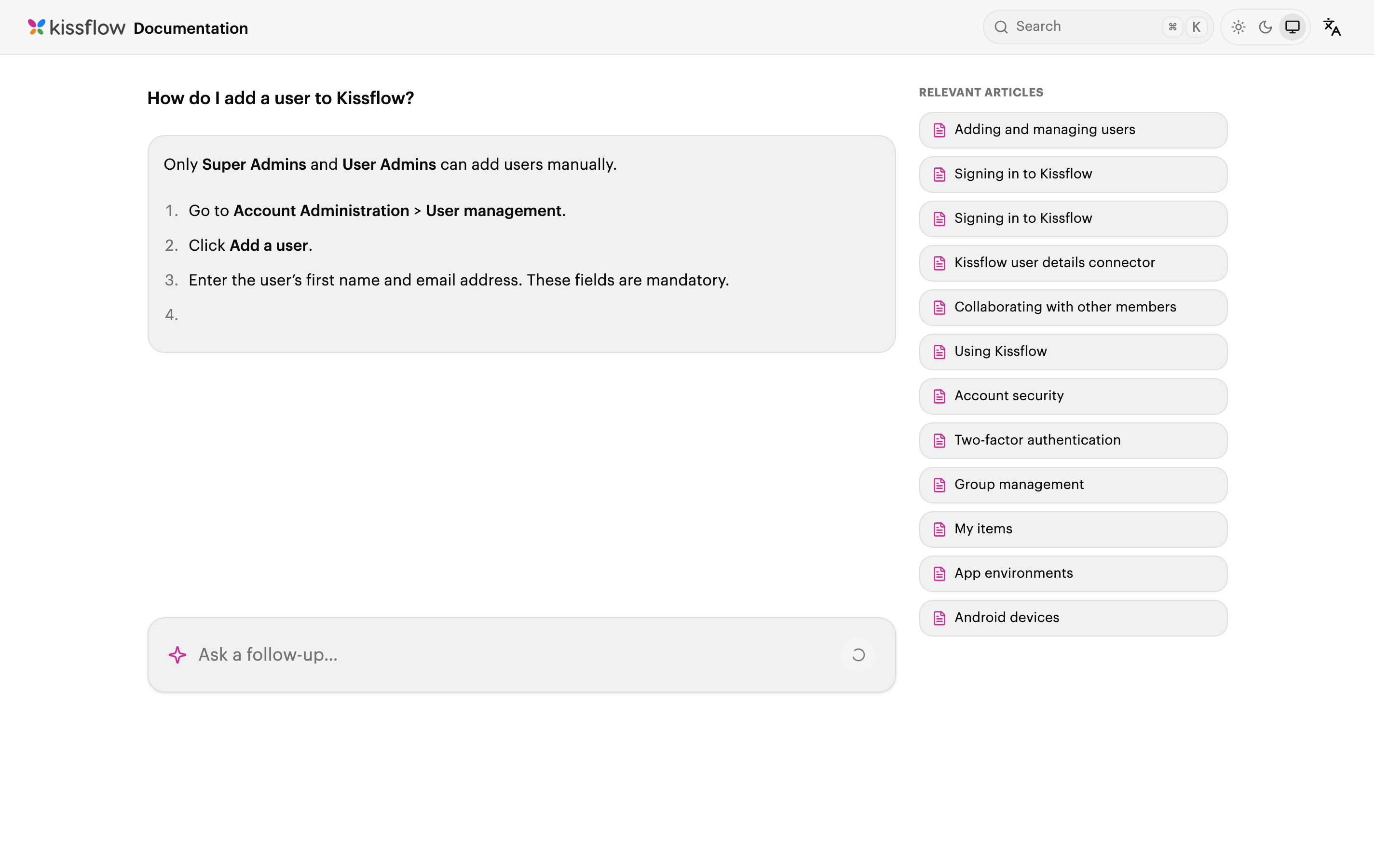The image size is (1389, 868).
Task: Open App environments article
Action: click(1073, 573)
